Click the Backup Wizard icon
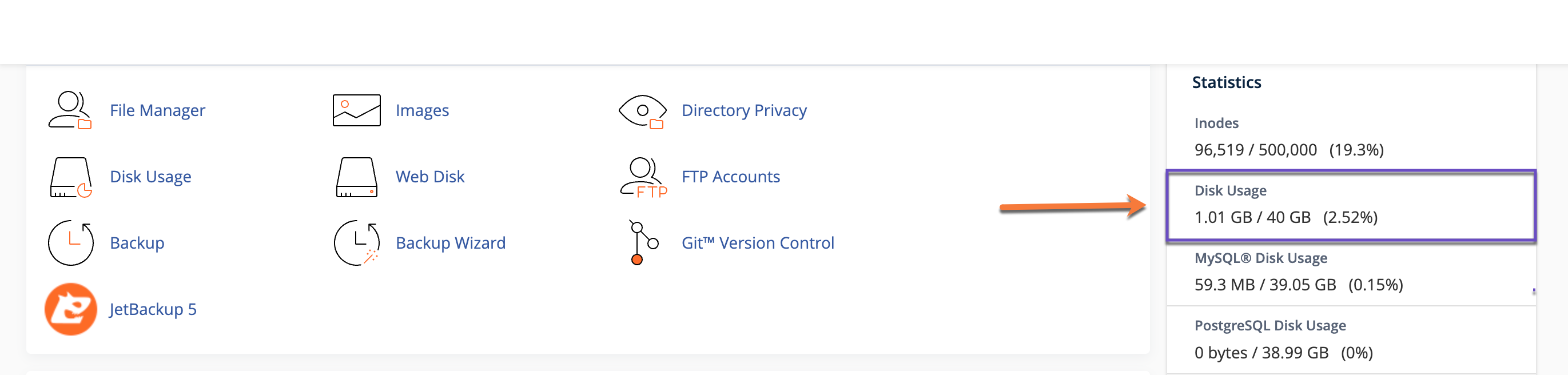Image resolution: width=1568 pixels, height=375 pixels. coord(357,243)
